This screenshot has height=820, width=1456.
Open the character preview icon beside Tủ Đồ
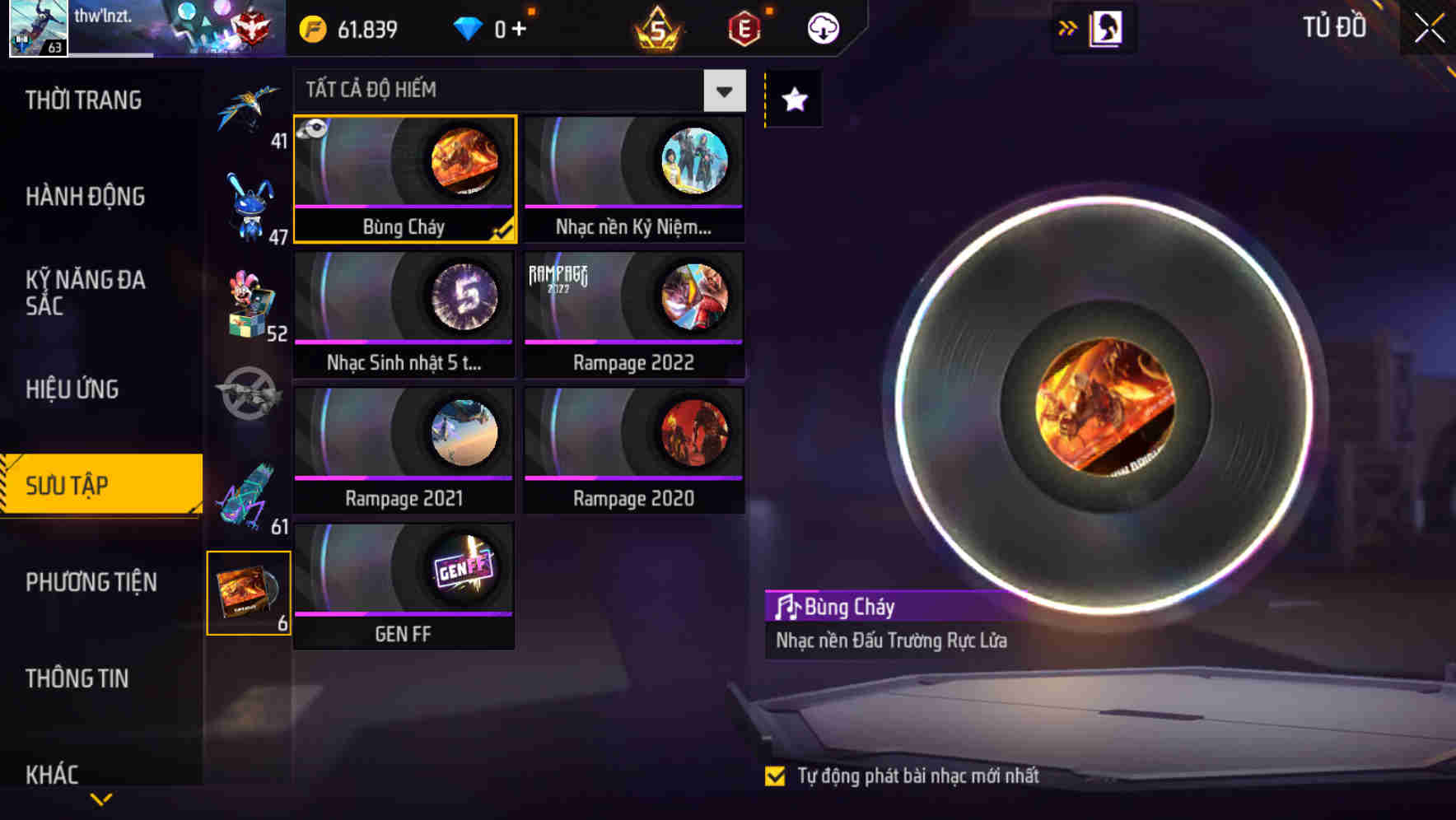coord(1105,28)
